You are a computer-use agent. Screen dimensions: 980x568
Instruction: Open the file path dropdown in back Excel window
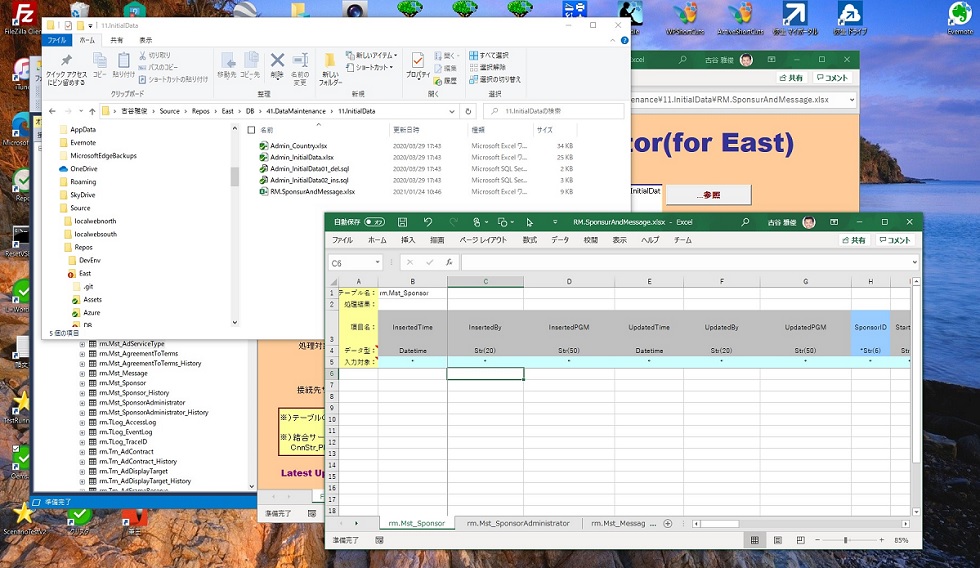pyautogui.click(x=851, y=99)
